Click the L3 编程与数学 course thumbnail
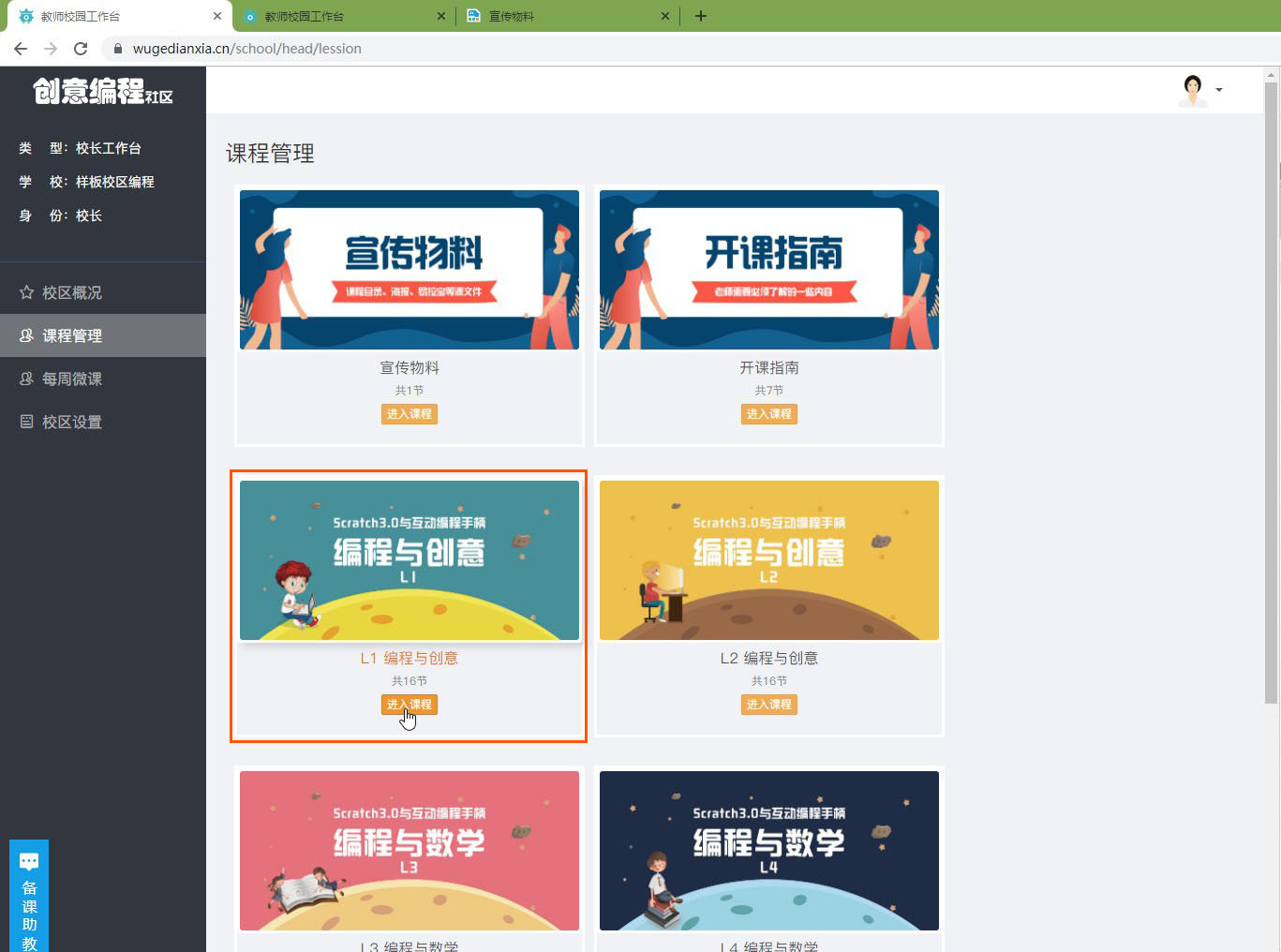 [x=410, y=851]
